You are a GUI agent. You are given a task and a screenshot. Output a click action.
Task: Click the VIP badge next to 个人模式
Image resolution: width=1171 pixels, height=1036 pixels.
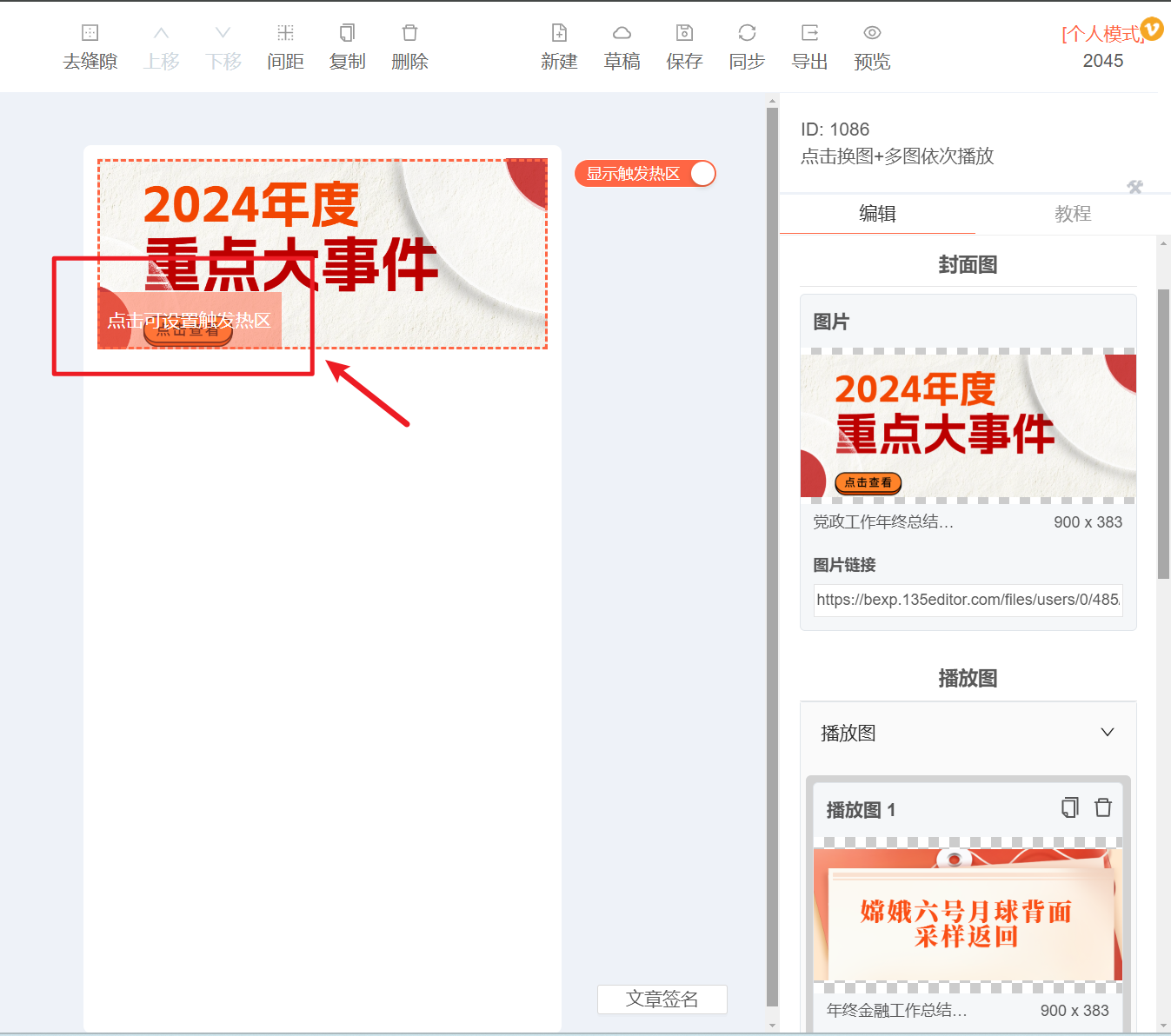pyautogui.click(x=1152, y=29)
